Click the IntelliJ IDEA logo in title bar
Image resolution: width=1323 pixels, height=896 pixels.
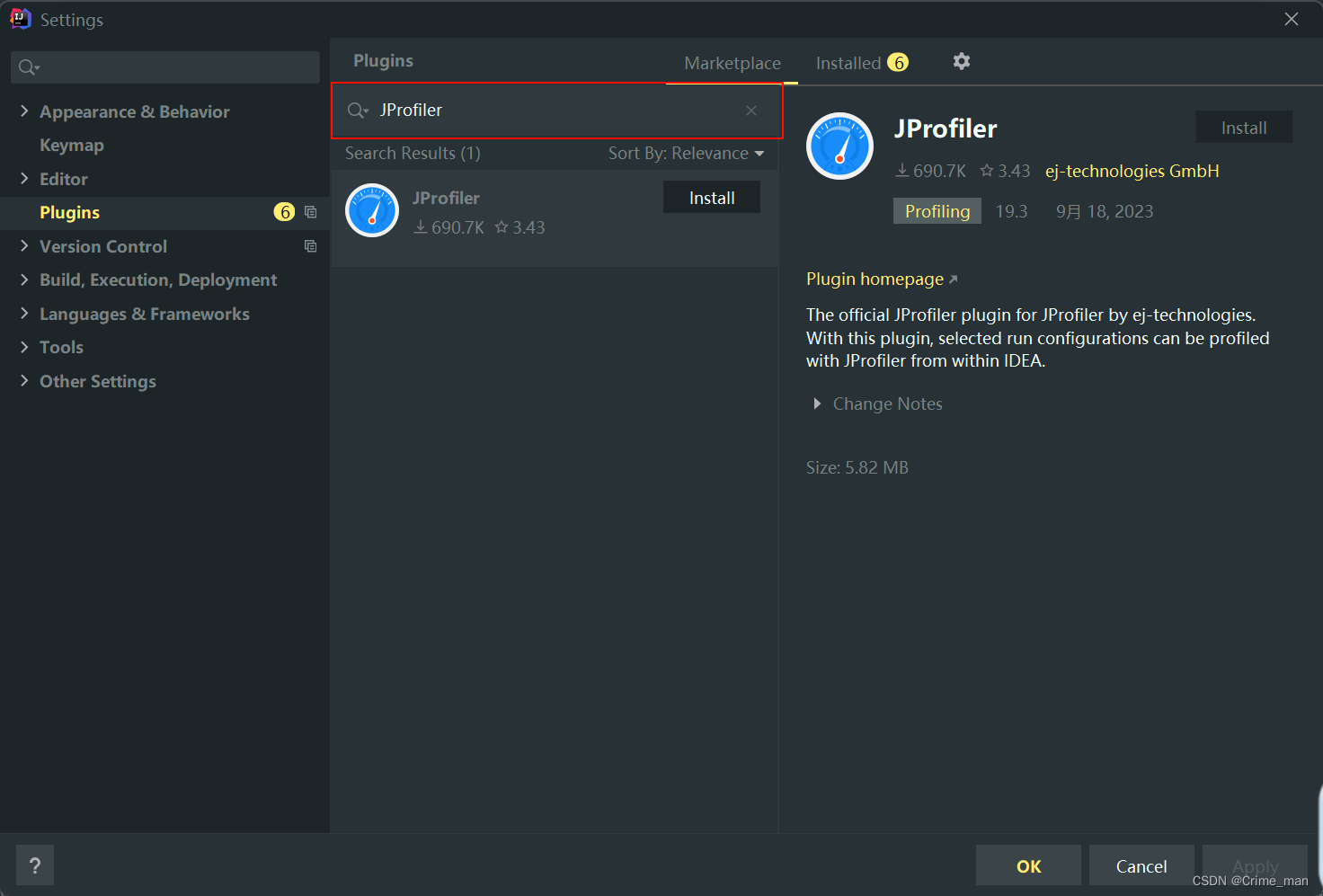point(20,19)
